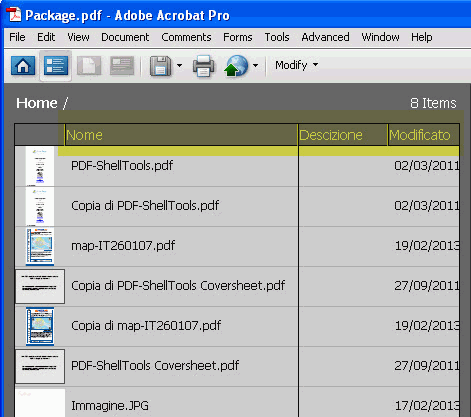Open the View menu
This screenshot has width=471, height=417.
[78, 37]
